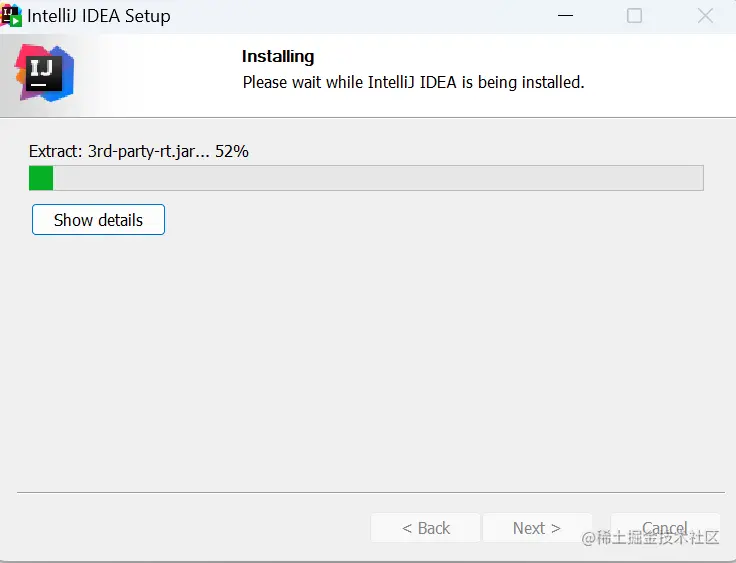This screenshot has height=563, width=736.
Task: Click the 'is being installed.' subtitle ending
Action: click(523, 82)
